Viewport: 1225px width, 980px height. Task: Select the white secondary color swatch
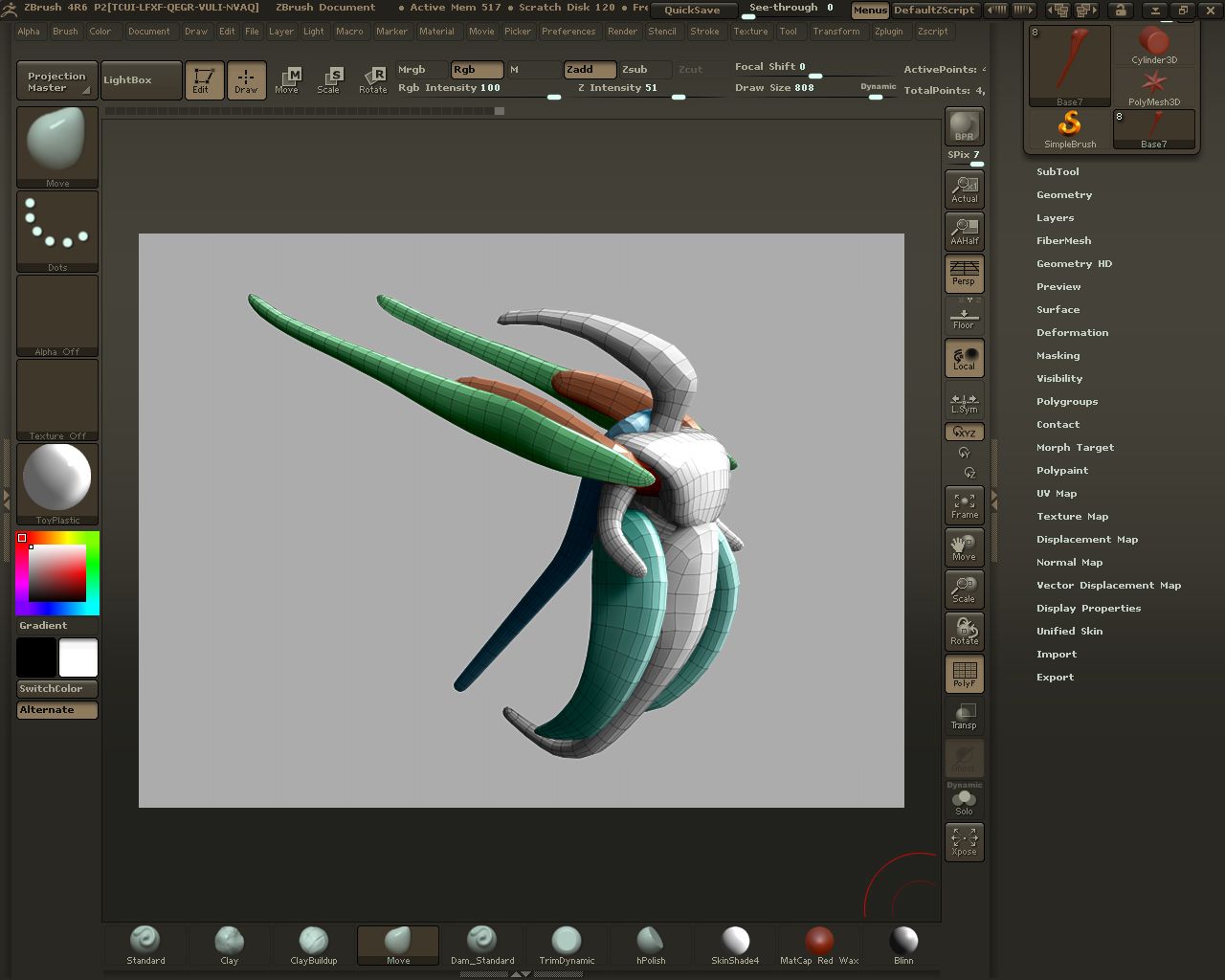pyautogui.click(x=78, y=657)
